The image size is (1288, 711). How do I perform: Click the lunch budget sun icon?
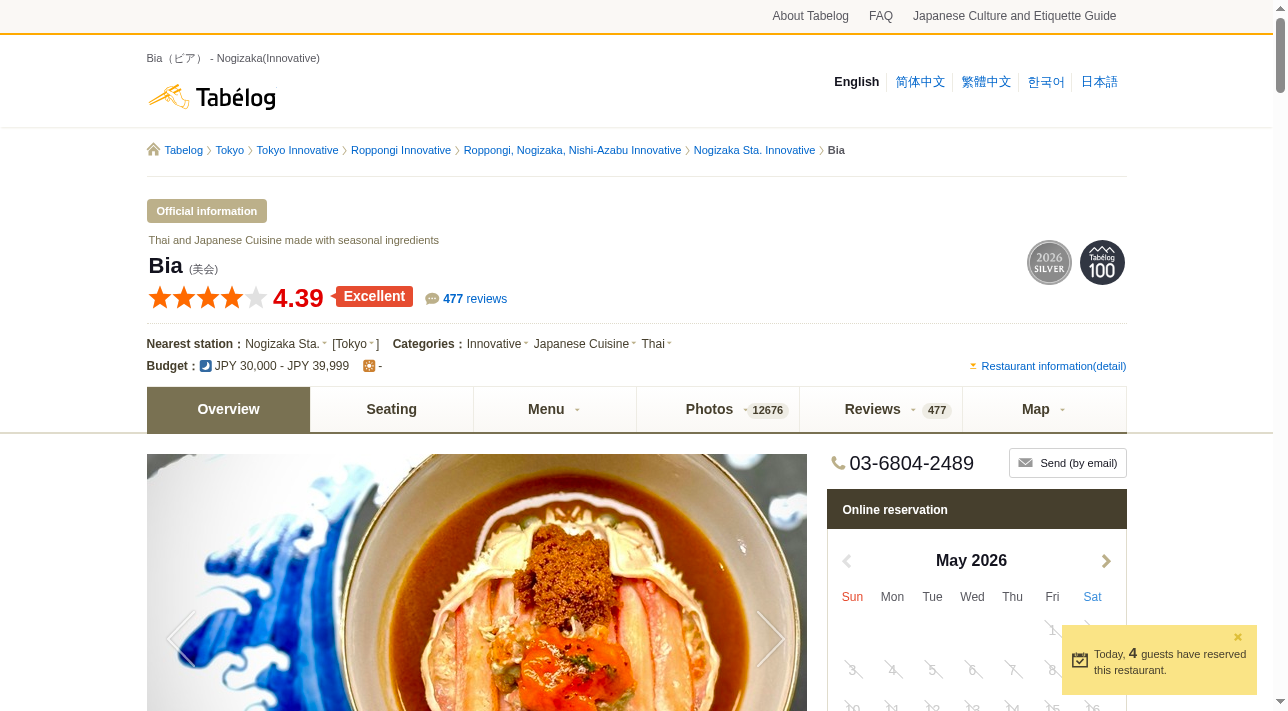(x=369, y=366)
